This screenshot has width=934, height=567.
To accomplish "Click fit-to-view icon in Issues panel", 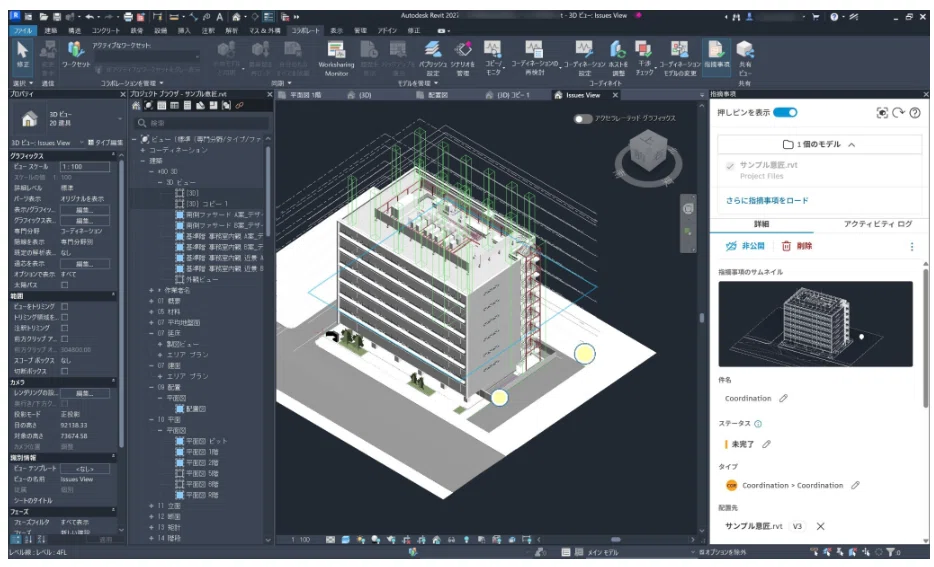I will tap(882, 113).
